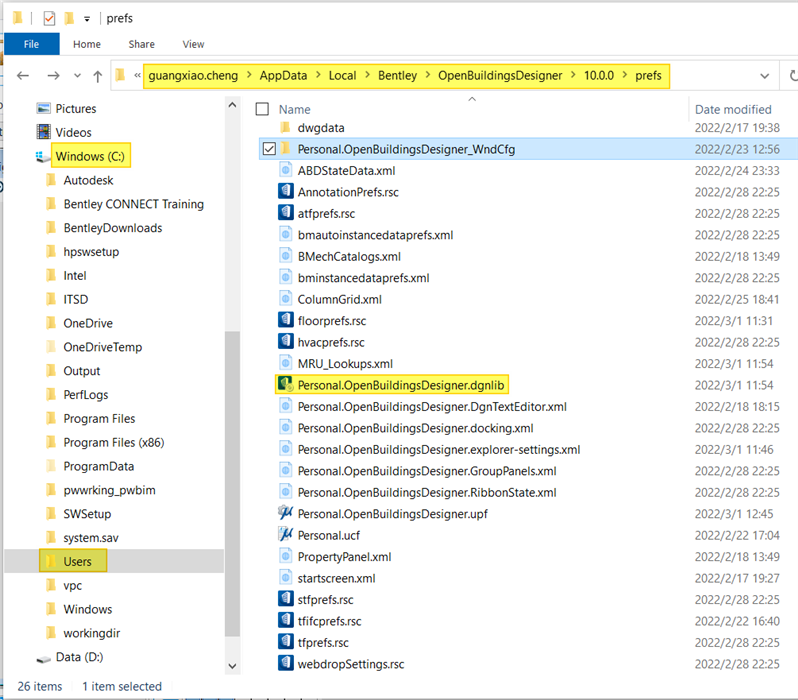The width and height of the screenshot is (798, 700).
Task: Select the dwgdata folder icon
Action: coord(286,127)
